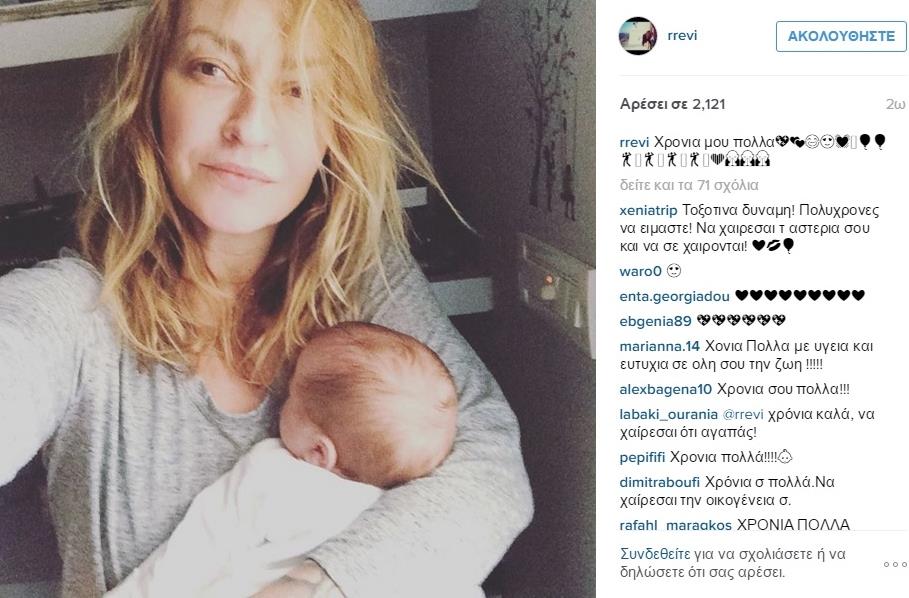Go to ebgenia89's profile
909x598 pixels.
click(x=656, y=322)
